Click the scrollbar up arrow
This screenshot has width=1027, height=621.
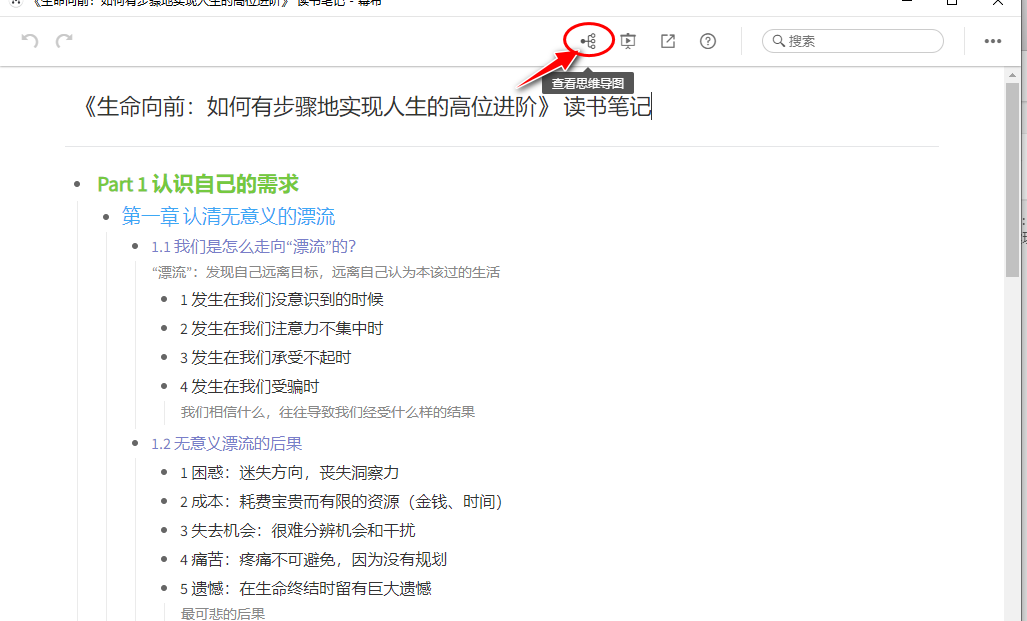[1013, 75]
